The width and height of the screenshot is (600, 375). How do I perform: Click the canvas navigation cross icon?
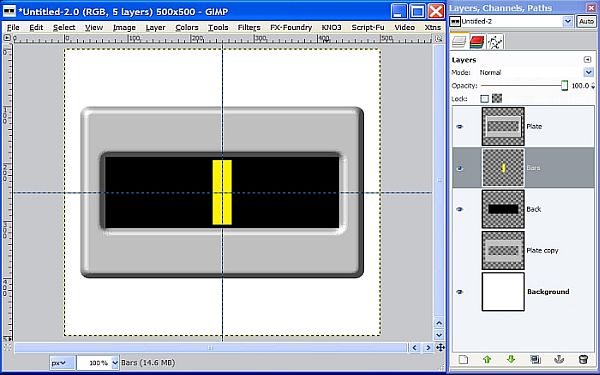pos(440,347)
